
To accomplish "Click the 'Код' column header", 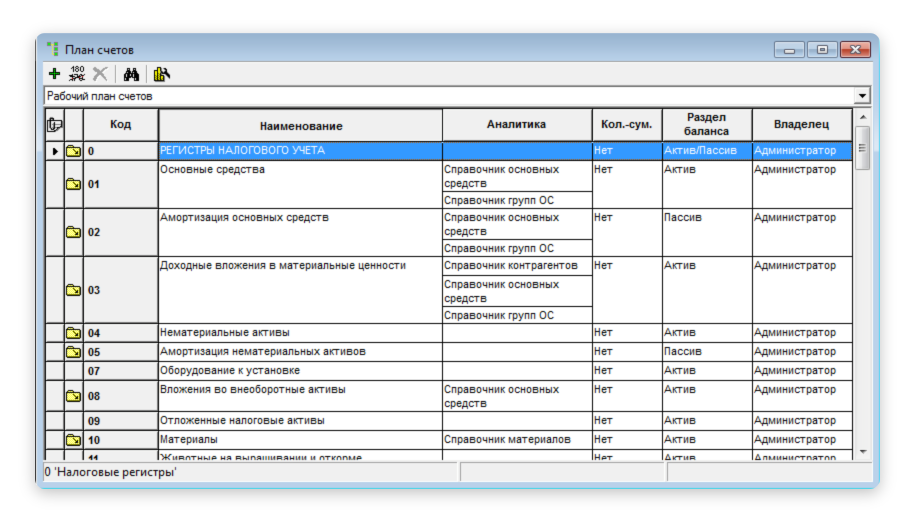I will point(121,124).
